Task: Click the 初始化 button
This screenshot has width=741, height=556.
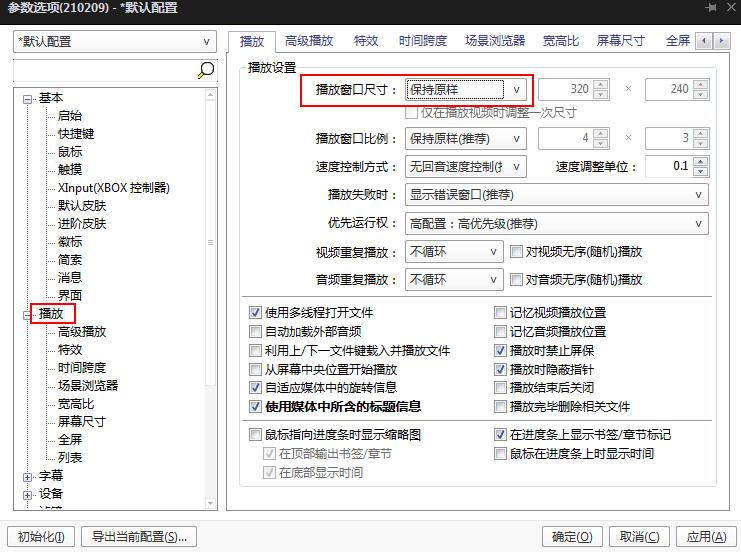Action: tap(41, 537)
